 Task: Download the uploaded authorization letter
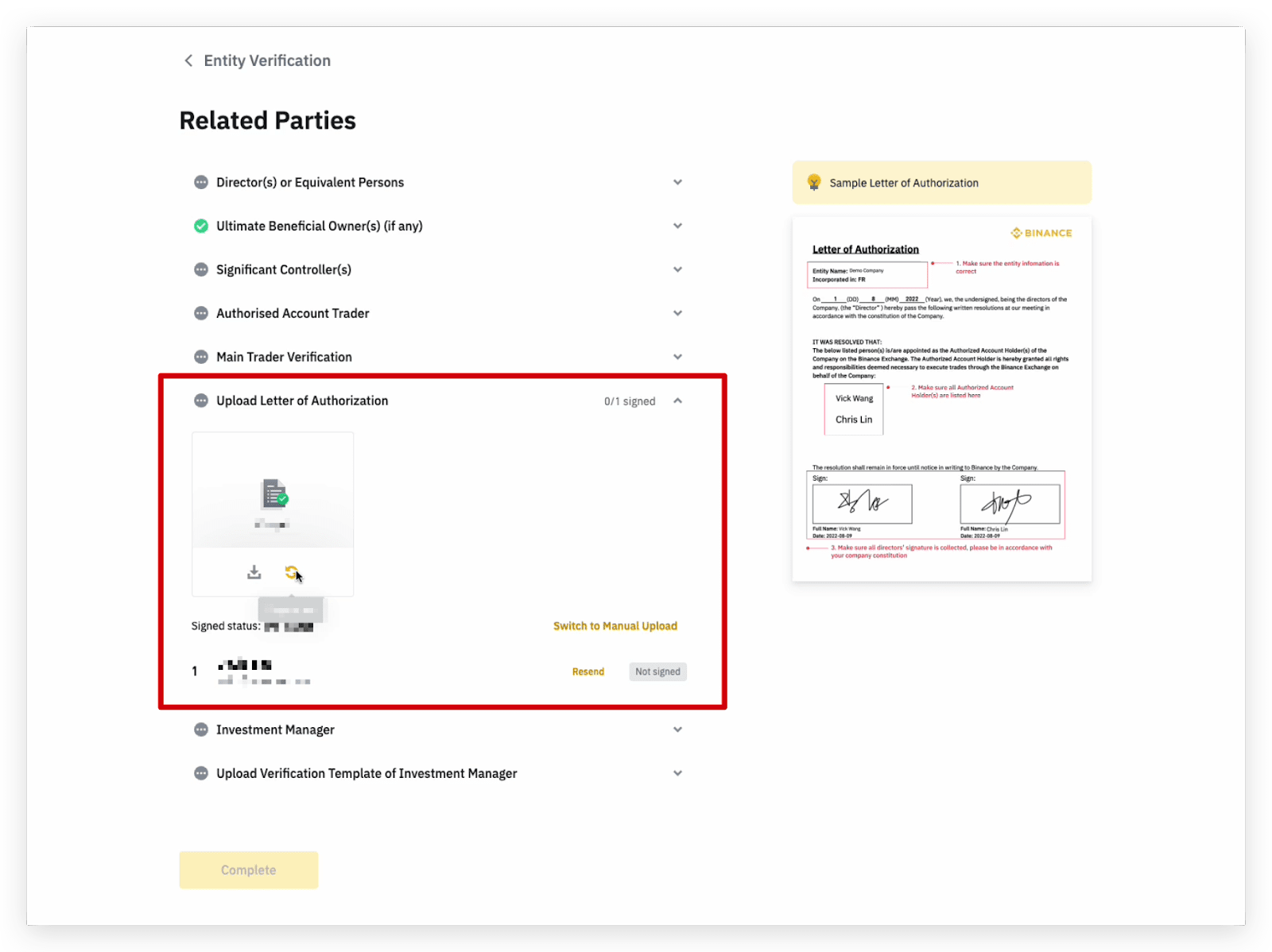[x=254, y=572]
